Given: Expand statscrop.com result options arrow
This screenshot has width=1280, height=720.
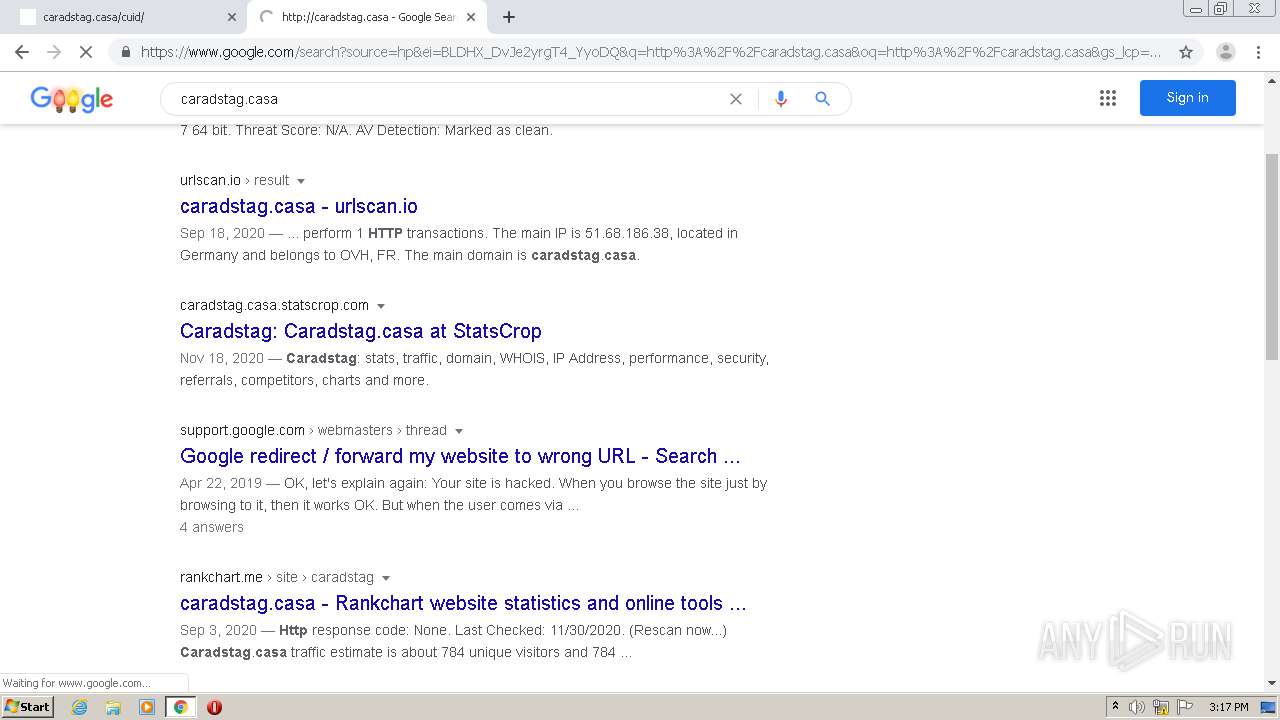Looking at the screenshot, I should pos(381,306).
